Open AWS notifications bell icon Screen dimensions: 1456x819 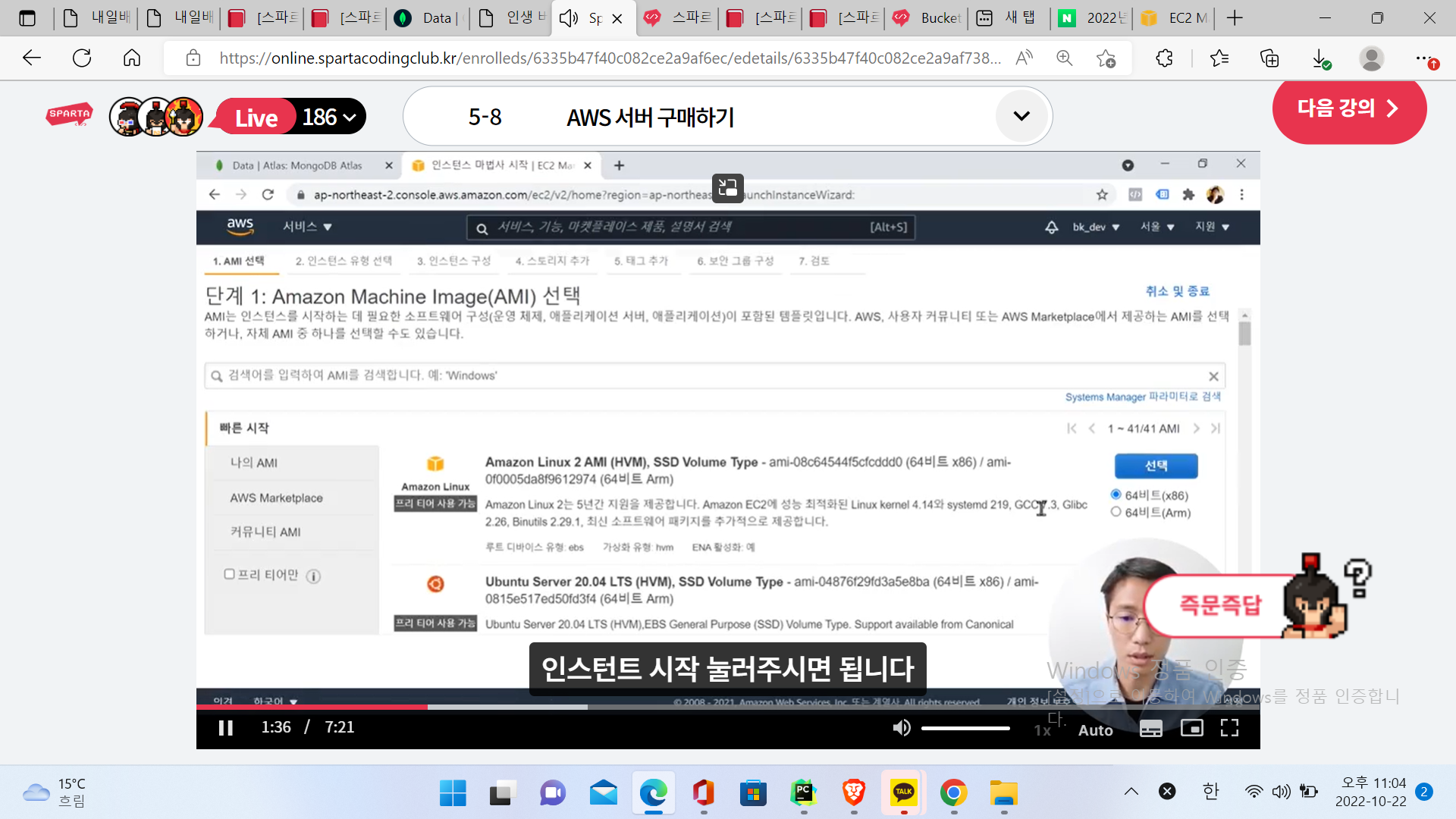click(1051, 227)
